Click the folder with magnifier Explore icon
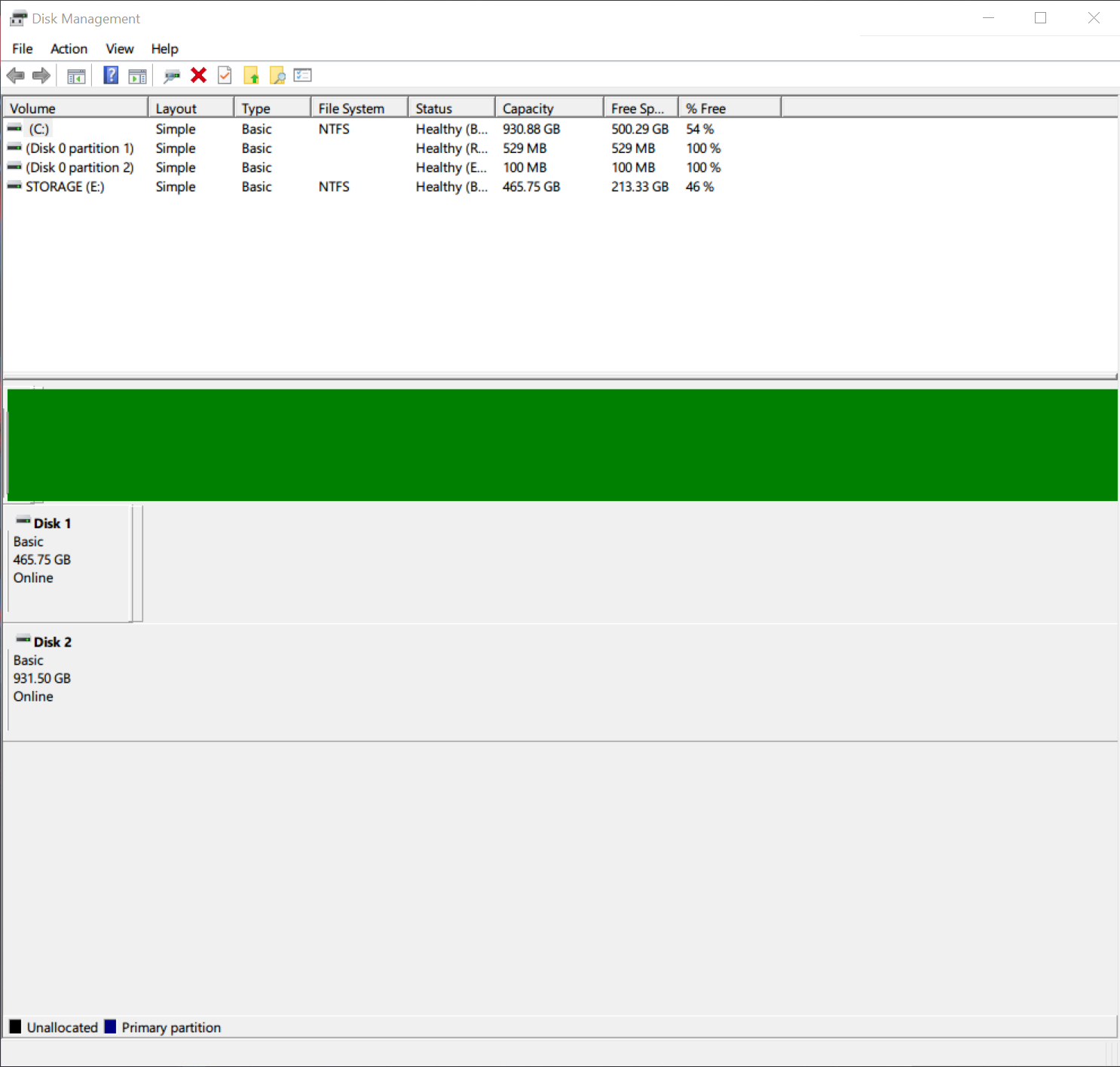1120x1067 pixels. coord(277,75)
